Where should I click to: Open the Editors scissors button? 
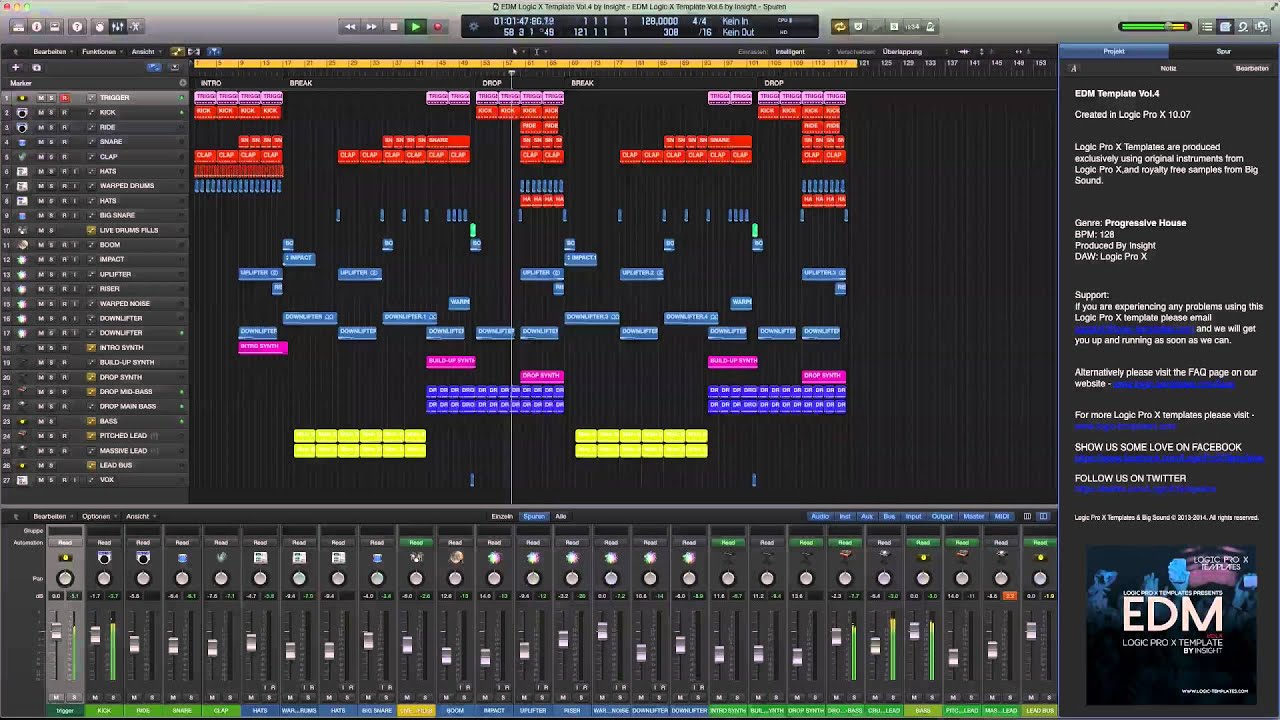tap(135, 27)
